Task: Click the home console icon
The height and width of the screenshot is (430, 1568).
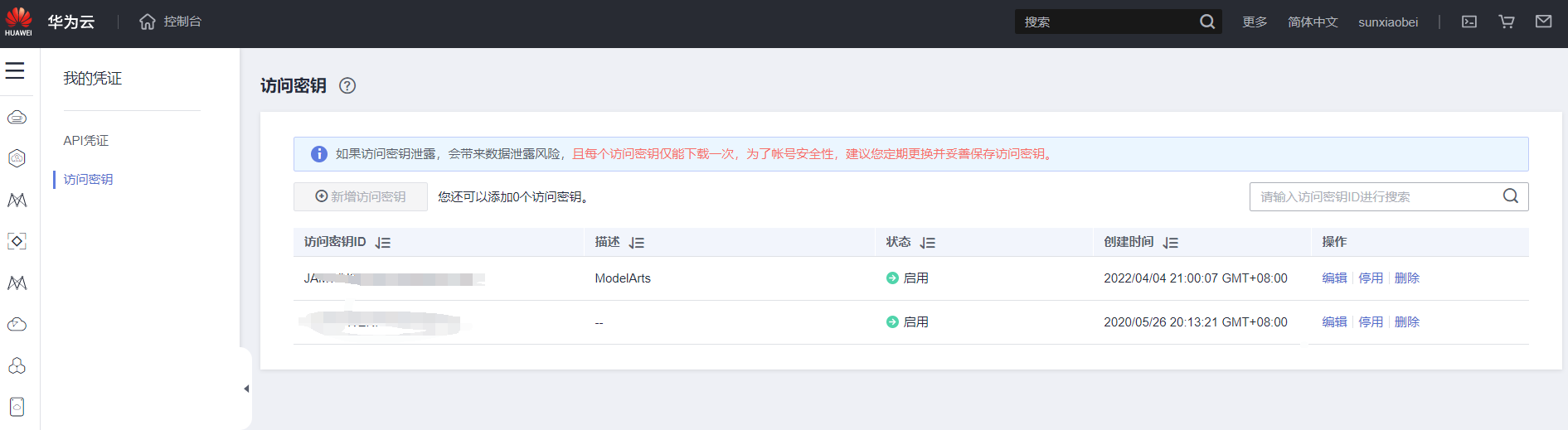Action: [148, 22]
